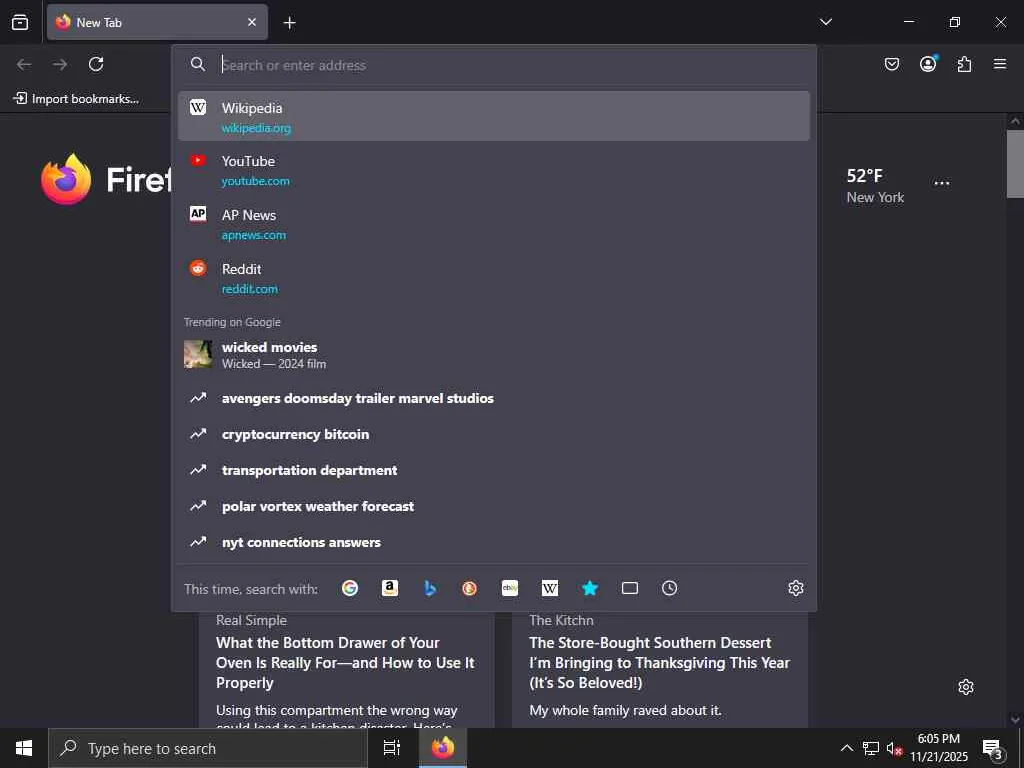
Task: Select the AP News suggestion row
Action: click(x=494, y=224)
